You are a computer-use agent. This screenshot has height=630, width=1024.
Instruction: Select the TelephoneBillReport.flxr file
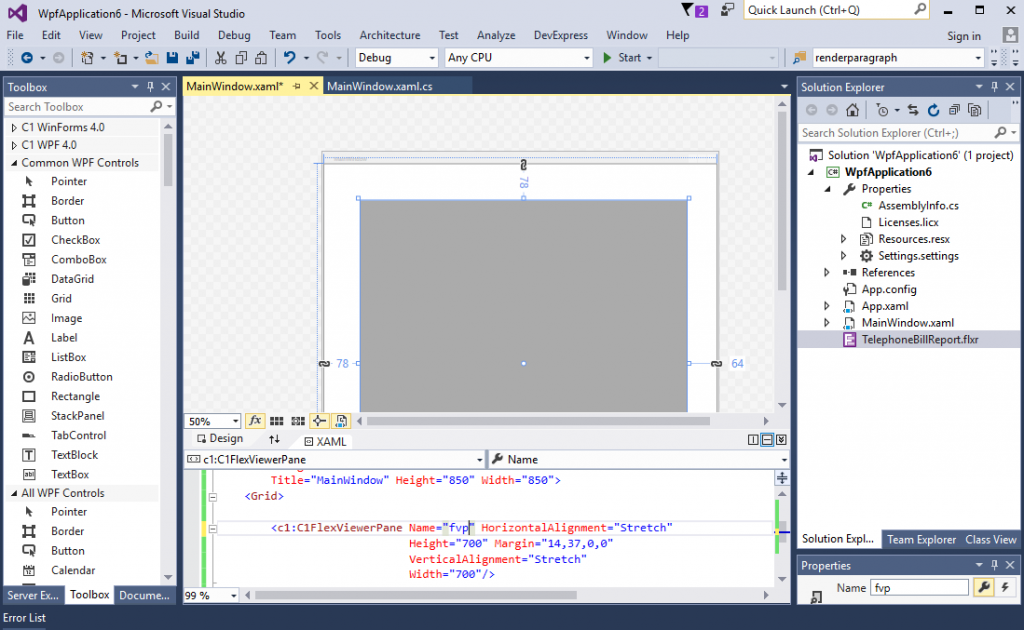tap(920, 339)
